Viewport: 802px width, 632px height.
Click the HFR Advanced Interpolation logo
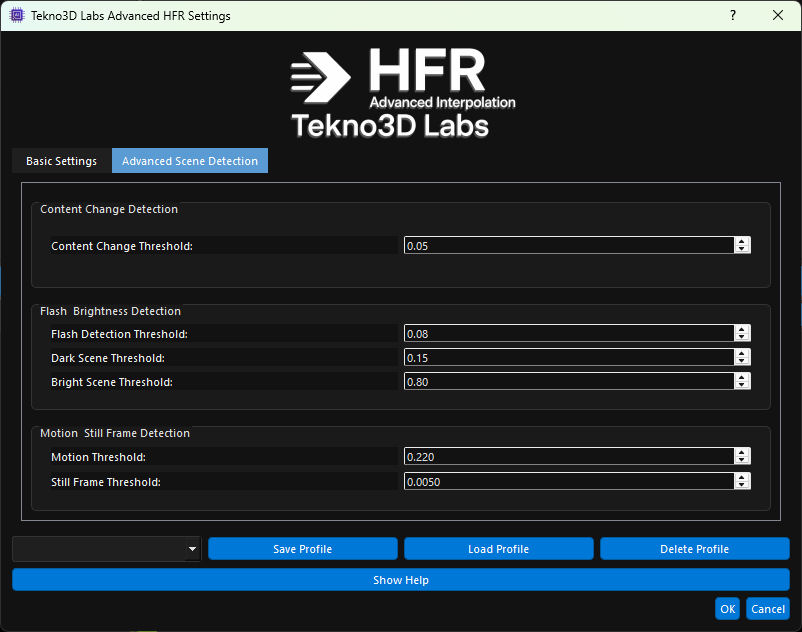[403, 93]
